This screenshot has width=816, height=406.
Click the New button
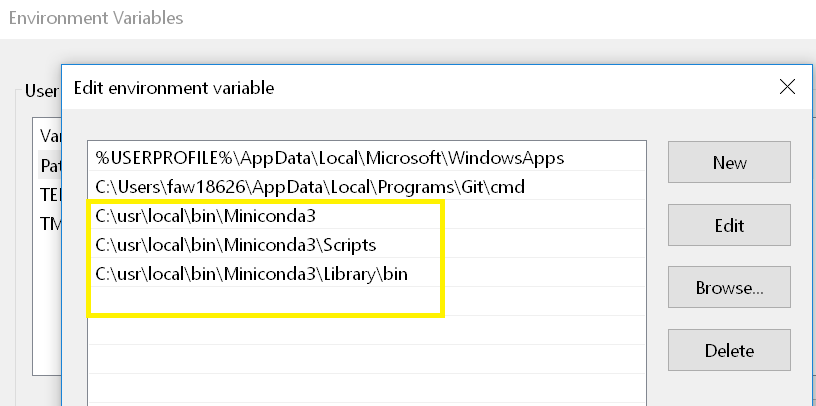coord(729,162)
